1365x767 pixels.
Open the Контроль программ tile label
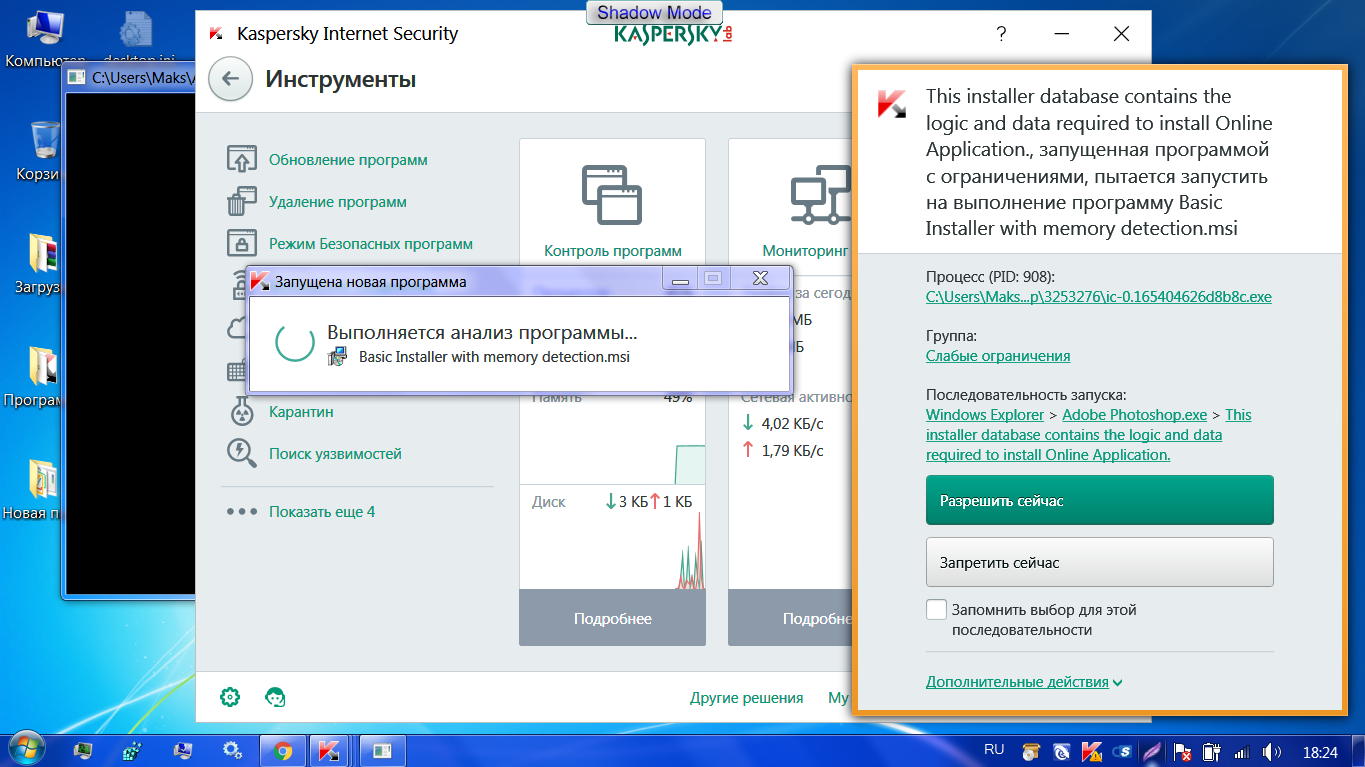pos(613,251)
